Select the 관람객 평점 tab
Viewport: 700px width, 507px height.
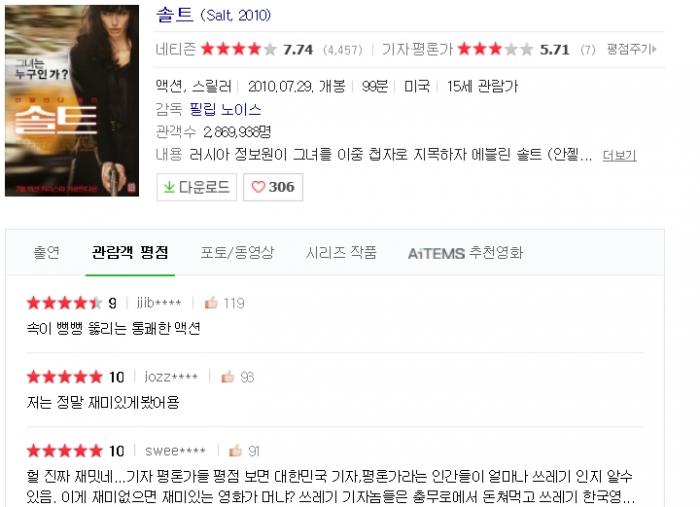click(130, 253)
